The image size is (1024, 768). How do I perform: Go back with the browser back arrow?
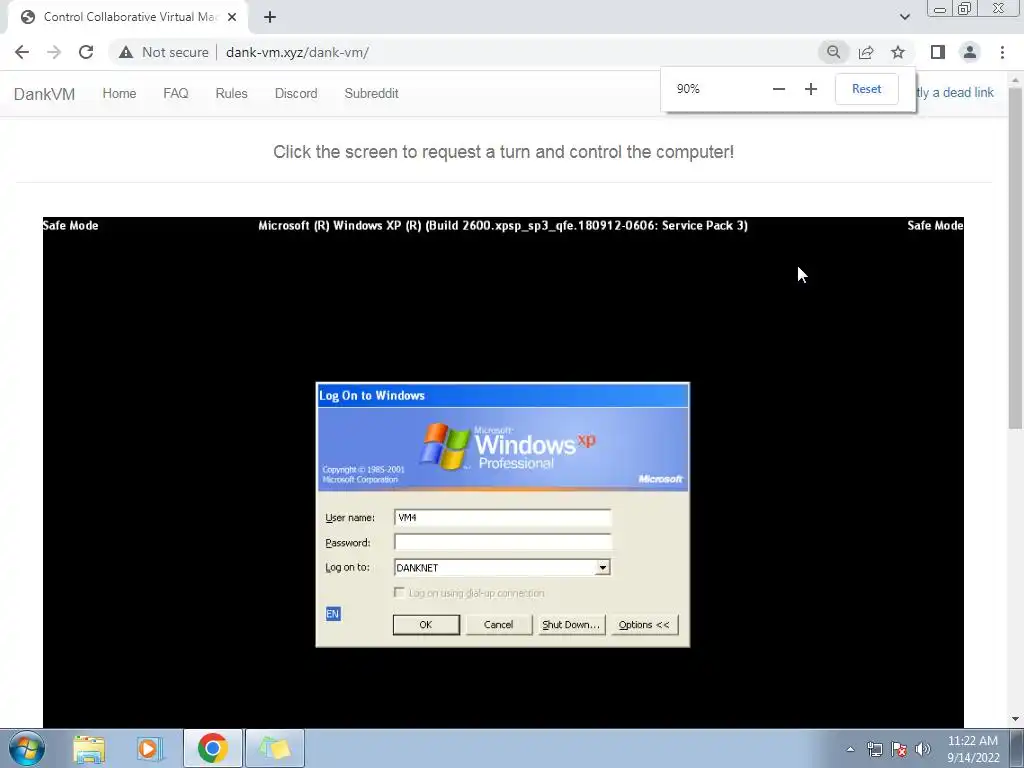(22, 52)
